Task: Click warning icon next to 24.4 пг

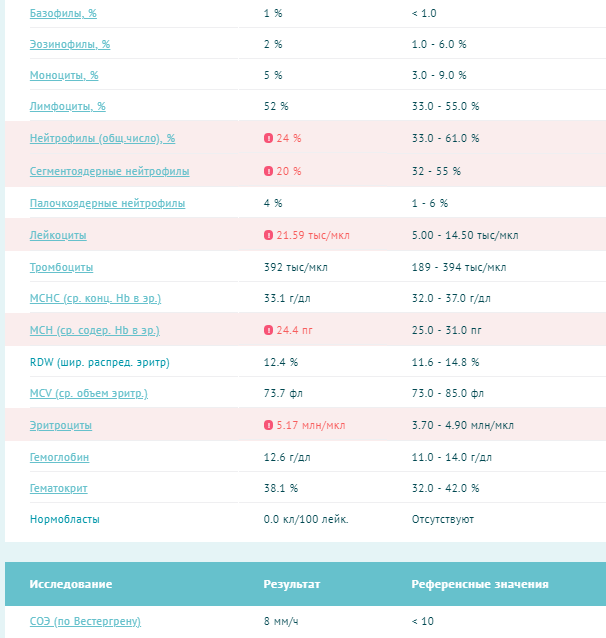Action: pos(268,330)
